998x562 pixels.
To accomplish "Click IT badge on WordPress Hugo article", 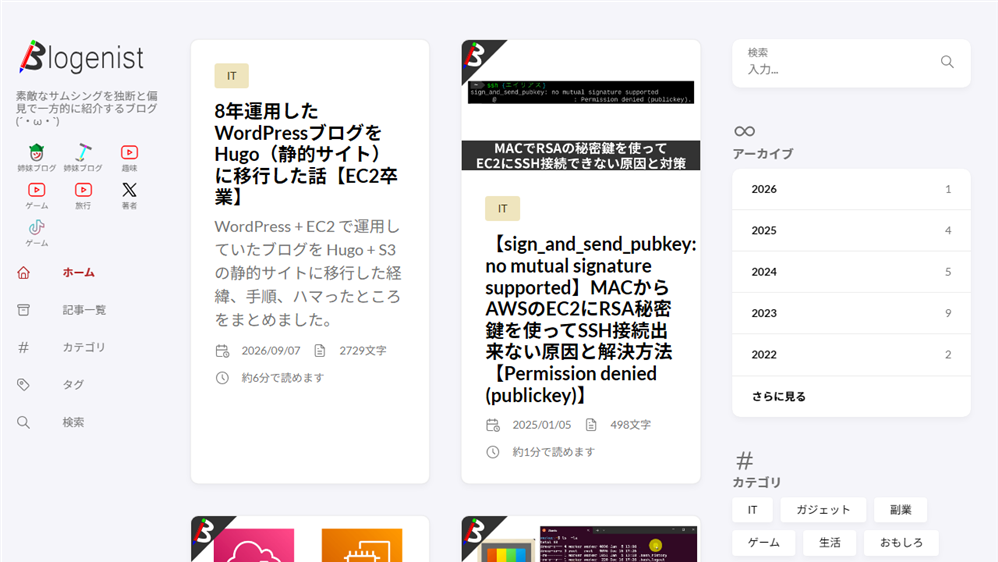I will [232, 76].
